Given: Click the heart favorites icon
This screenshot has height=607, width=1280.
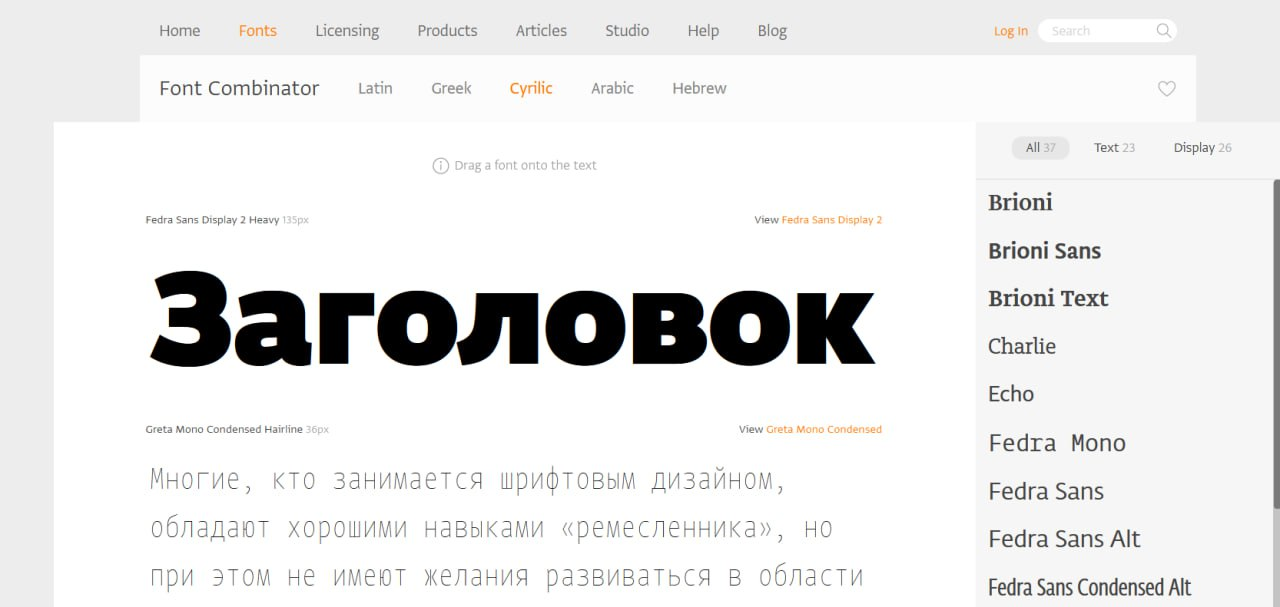Looking at the screenshot, I should [x=1166, y=89].
